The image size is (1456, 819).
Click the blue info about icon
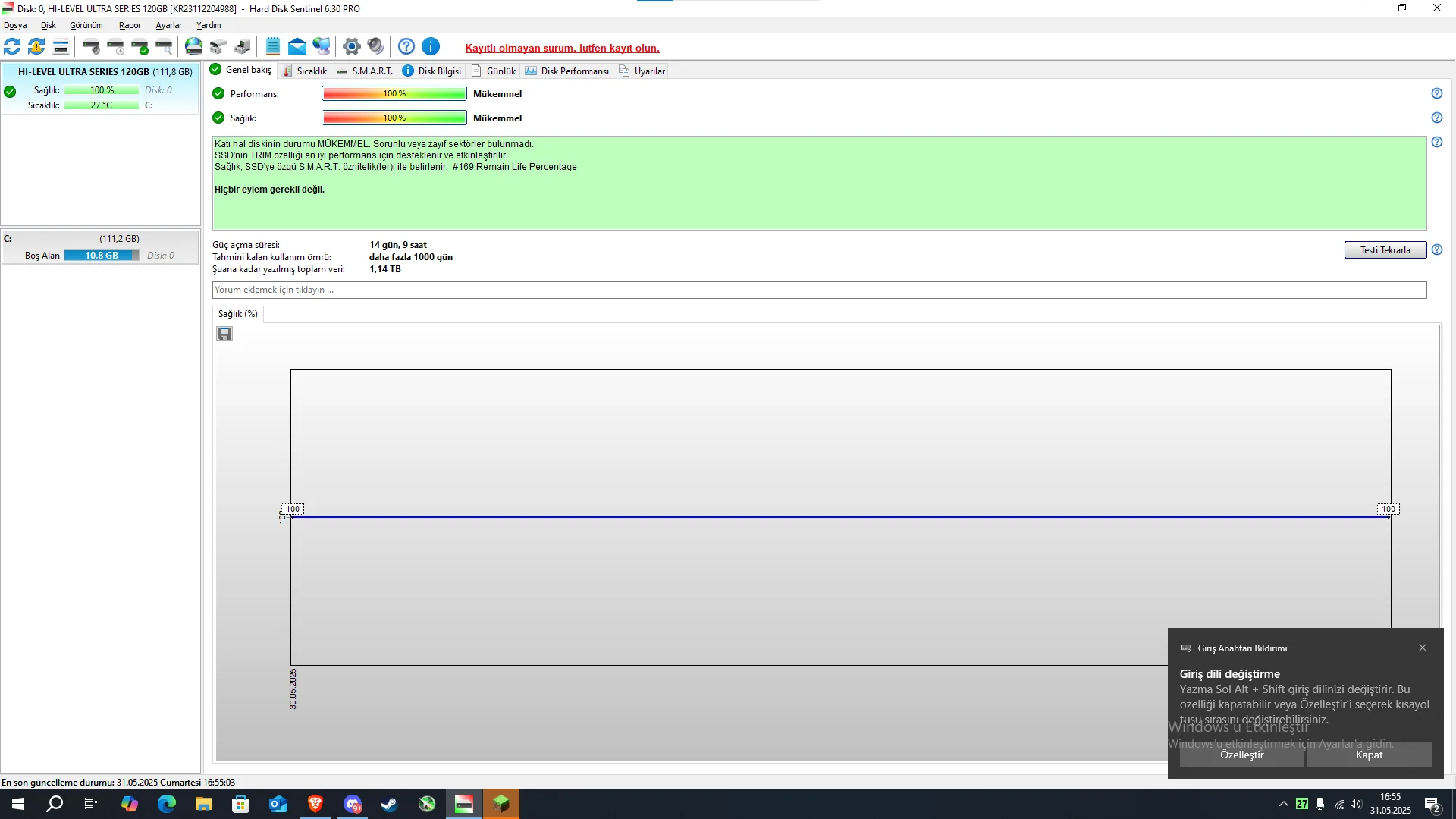431,47
